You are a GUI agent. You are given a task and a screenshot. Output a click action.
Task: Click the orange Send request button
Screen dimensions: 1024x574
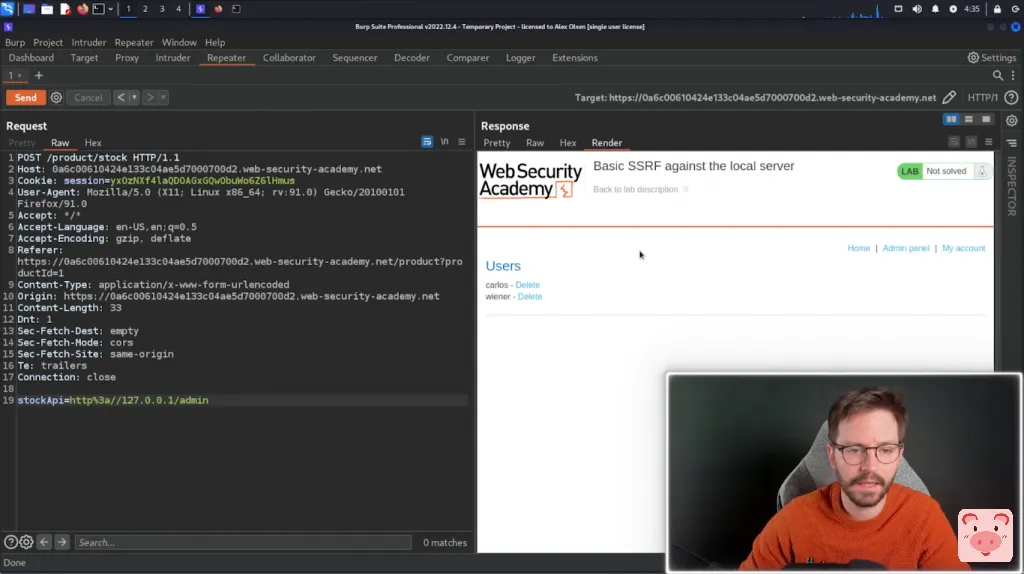tap(25, 97)
